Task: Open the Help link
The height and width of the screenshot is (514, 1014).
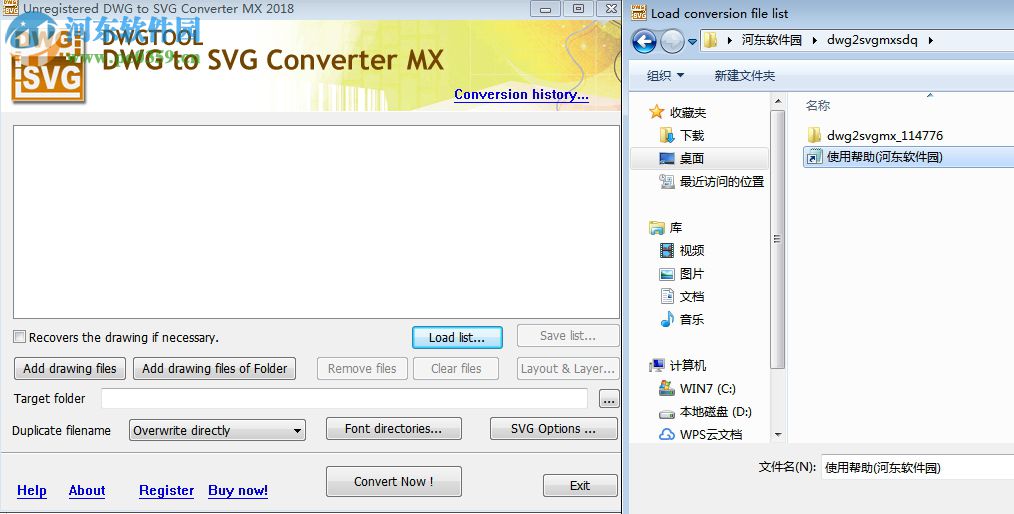Action: 32,491
